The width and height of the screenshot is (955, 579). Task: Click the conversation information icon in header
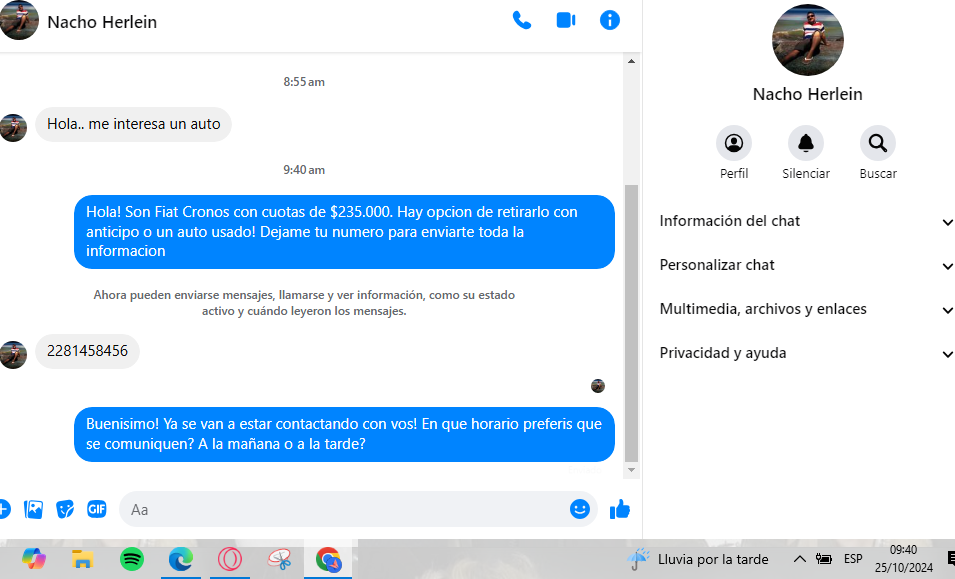click(610, 20)
